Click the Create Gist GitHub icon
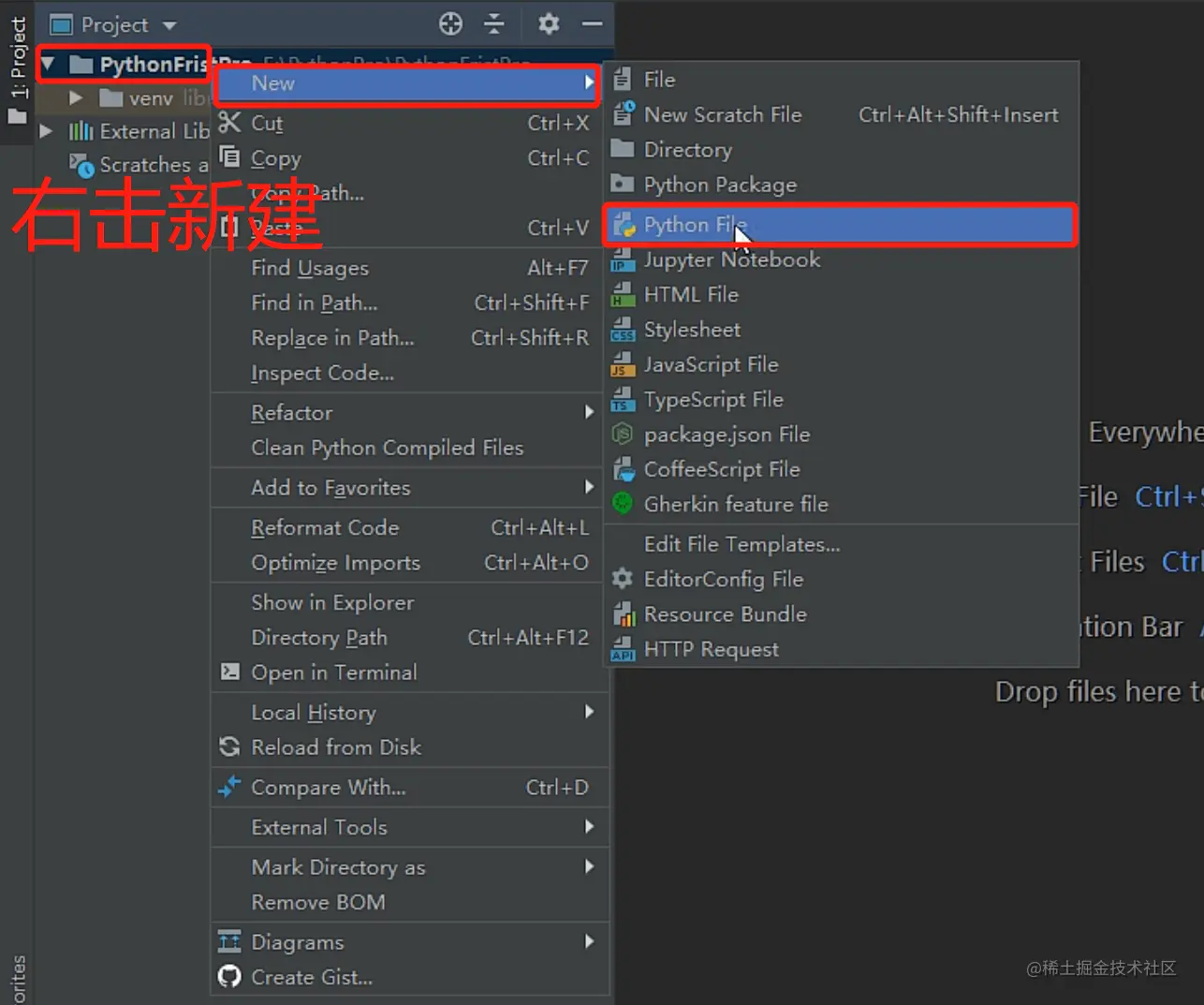 (x=229, y=977)
